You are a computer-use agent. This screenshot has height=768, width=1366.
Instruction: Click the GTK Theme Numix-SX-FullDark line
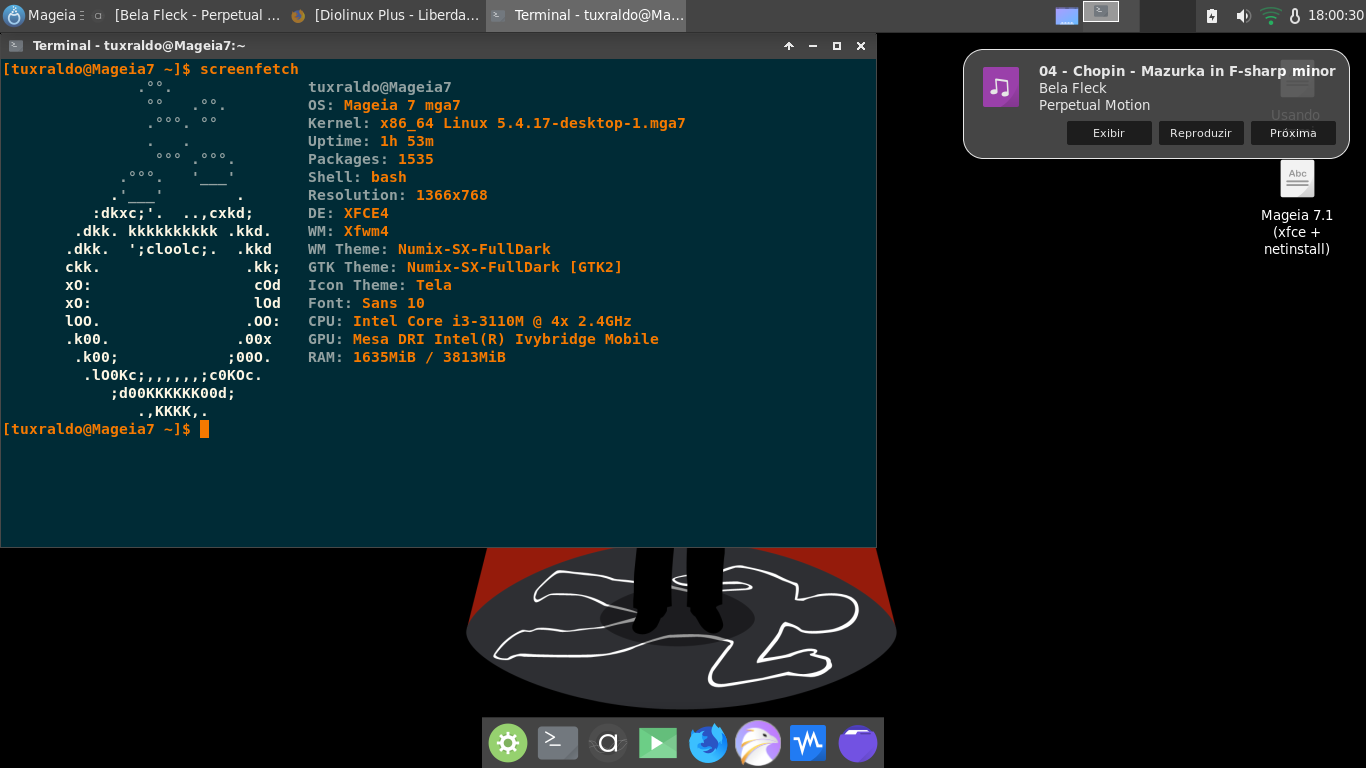tap(465, 267)
